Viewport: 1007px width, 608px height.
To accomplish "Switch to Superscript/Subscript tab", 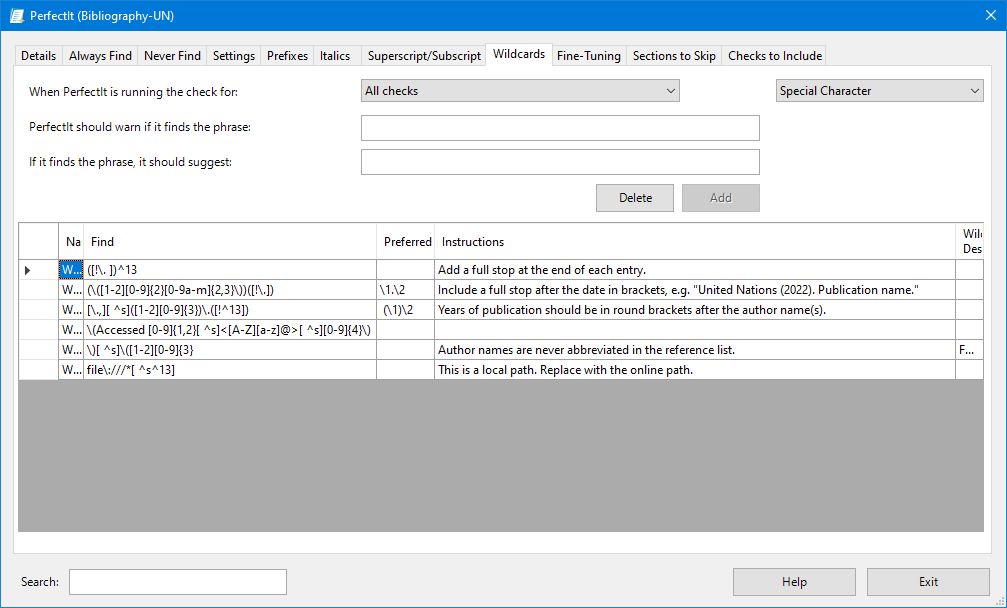I will pyautogui.click(x=424, y=56).
